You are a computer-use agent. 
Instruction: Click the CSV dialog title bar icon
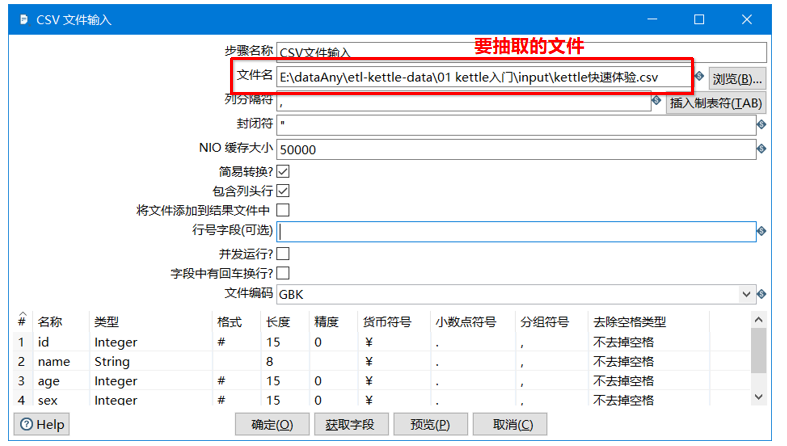click(x=23, y=20)
